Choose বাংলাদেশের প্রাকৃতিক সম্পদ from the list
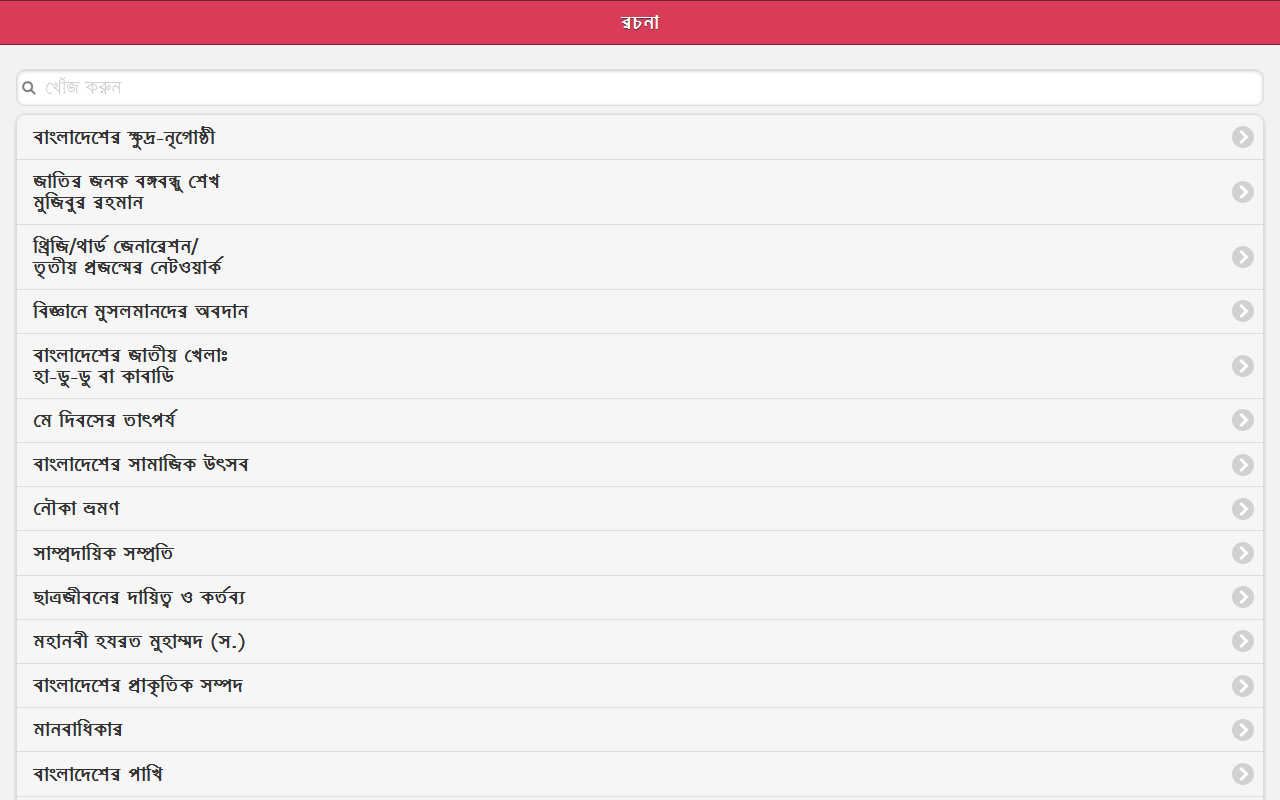 click(x=138, y=686)
